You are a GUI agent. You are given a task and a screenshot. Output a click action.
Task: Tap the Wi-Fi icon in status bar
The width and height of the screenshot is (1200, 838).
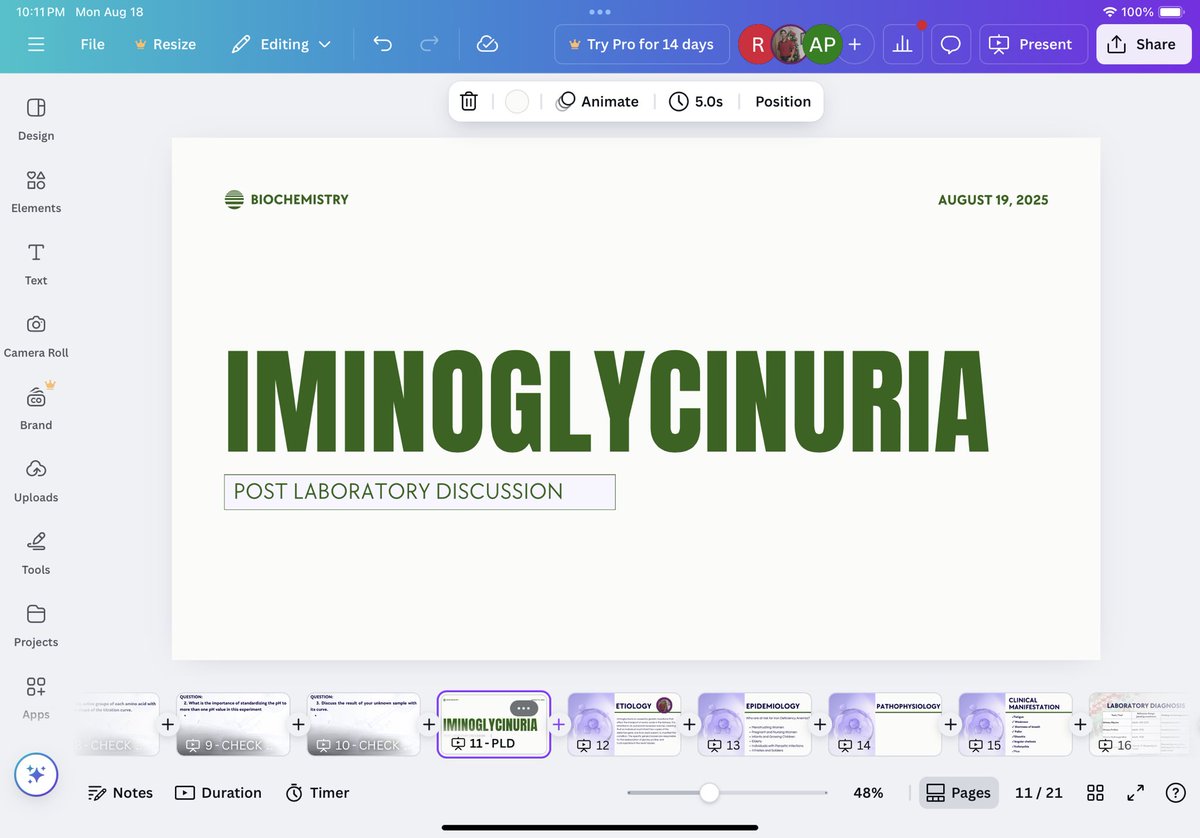click(1109, 12)
